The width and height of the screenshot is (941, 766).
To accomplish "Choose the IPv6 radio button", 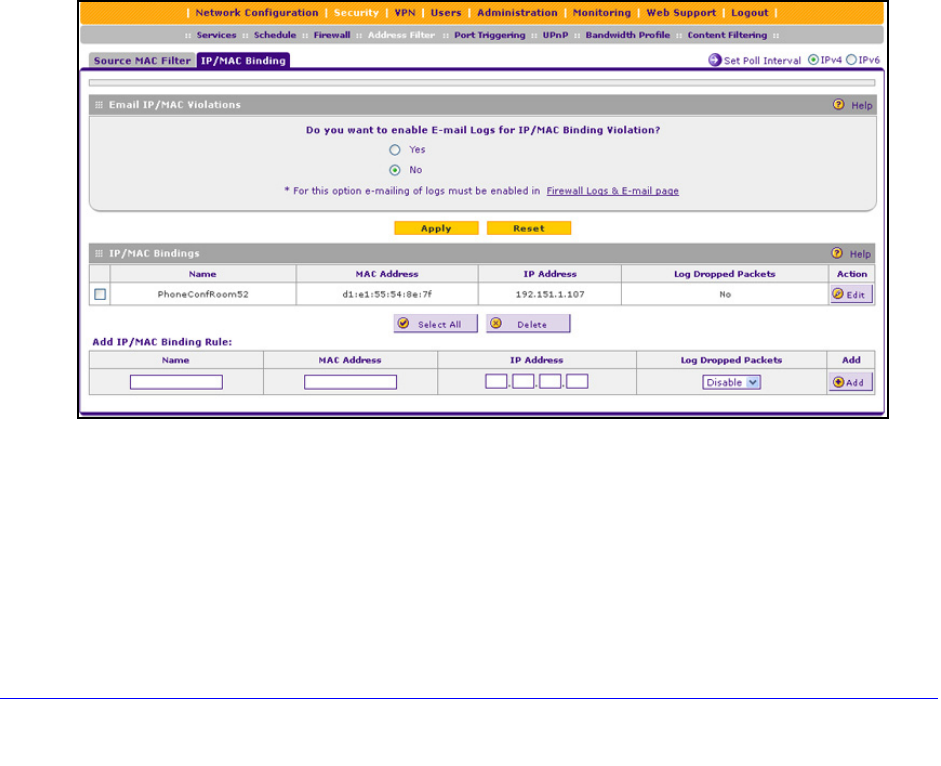I will [851, 60].
